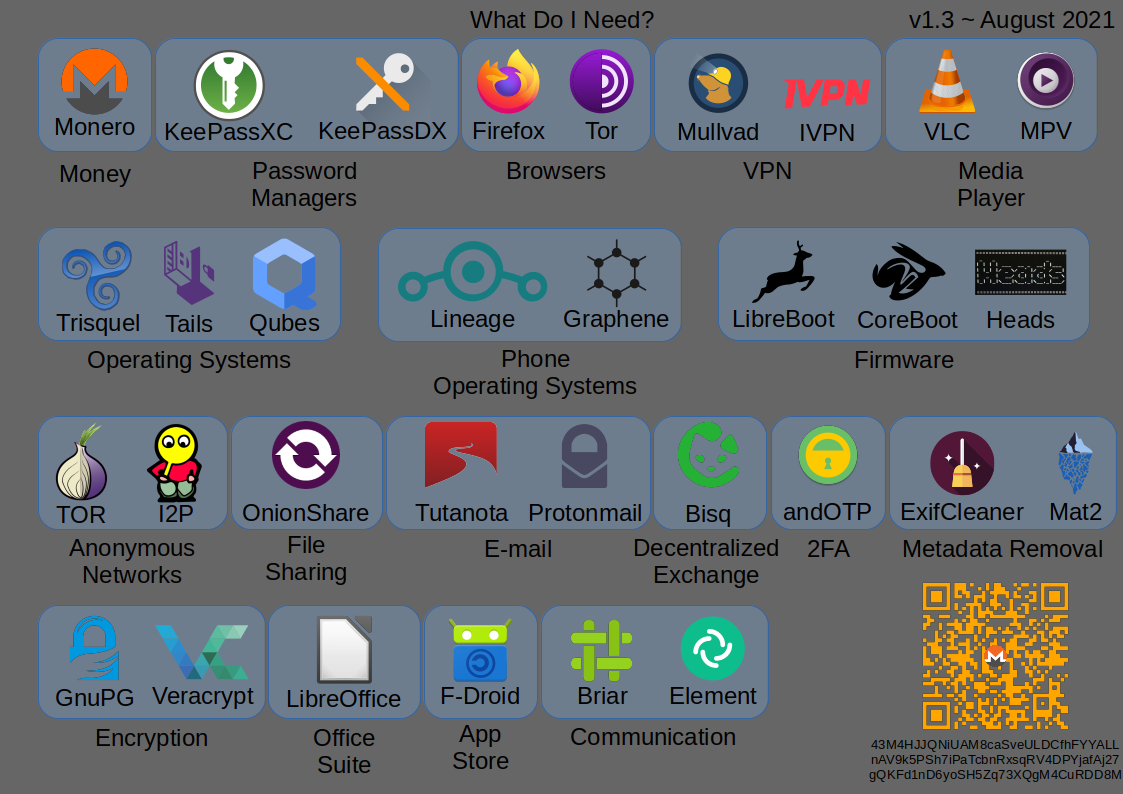Screen dimensions: 1123x794
Task: Click the black Heads logo
Action: point(1021,272)
